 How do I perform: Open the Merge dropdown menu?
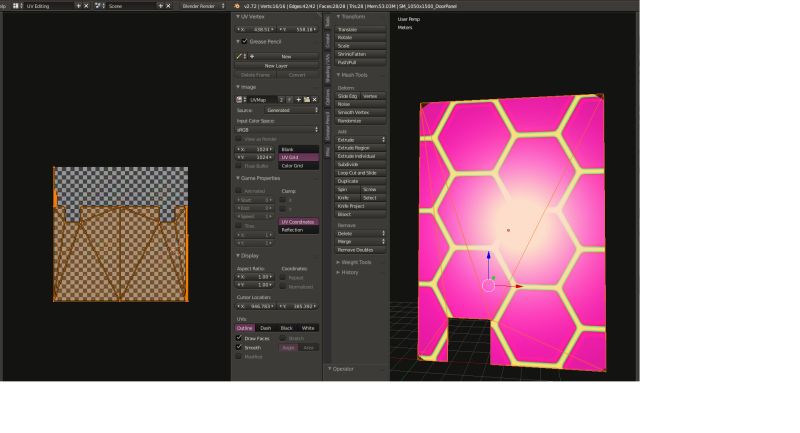click(360, 242)
